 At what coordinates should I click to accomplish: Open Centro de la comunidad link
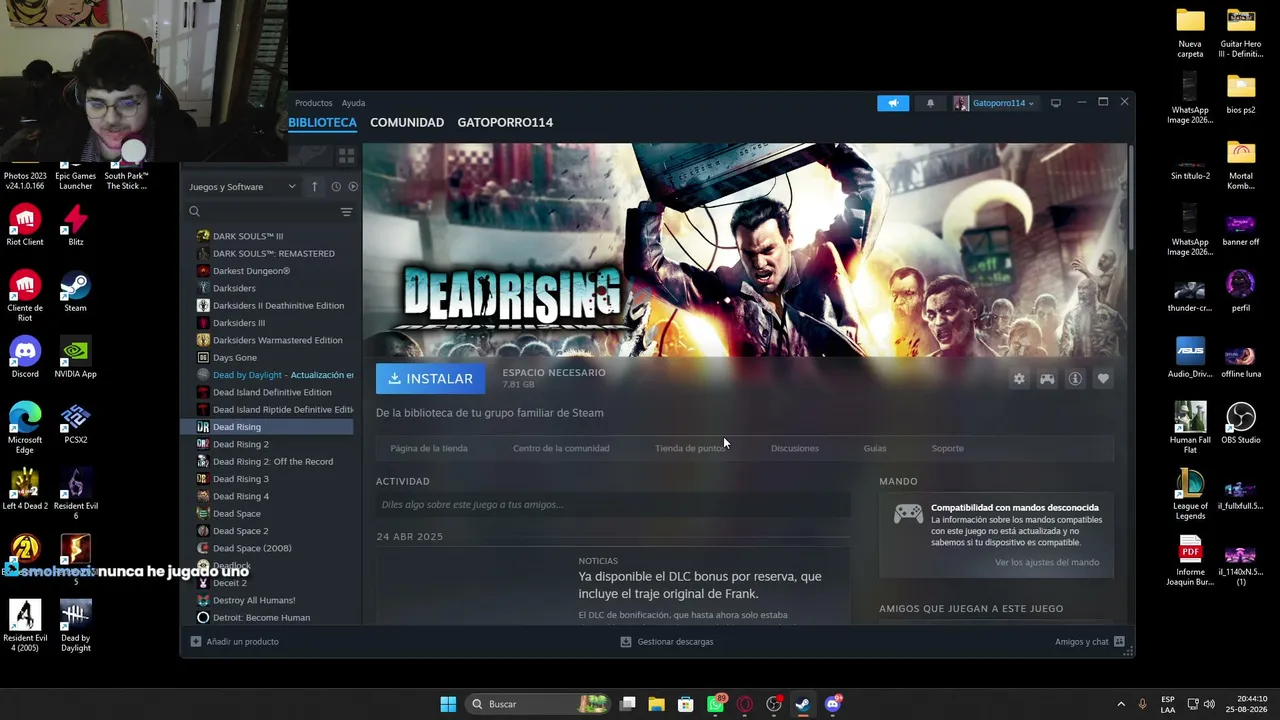coord(561,448)
